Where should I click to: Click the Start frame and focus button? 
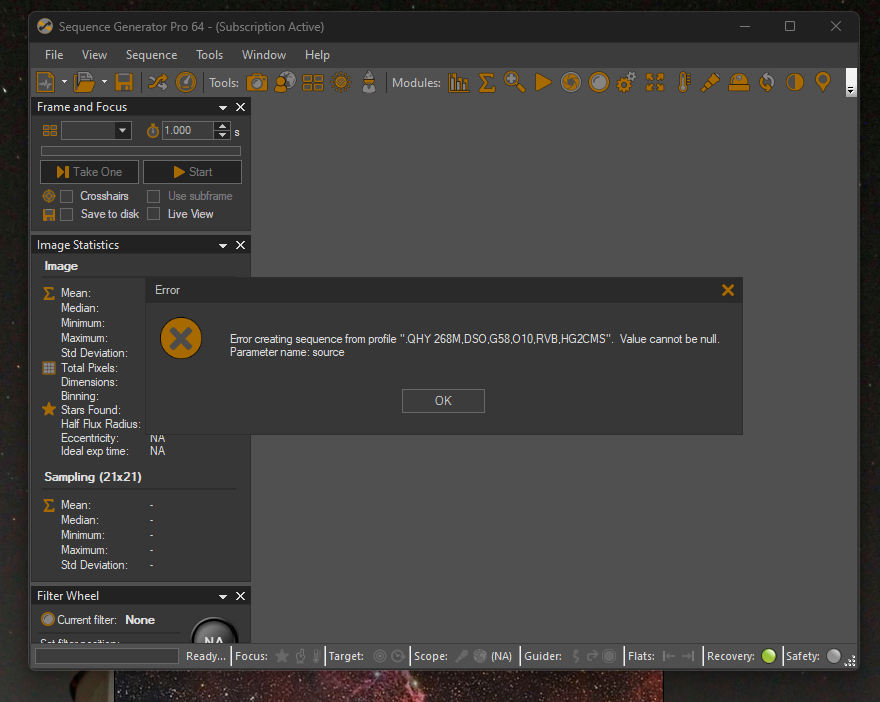click(192, 172)
